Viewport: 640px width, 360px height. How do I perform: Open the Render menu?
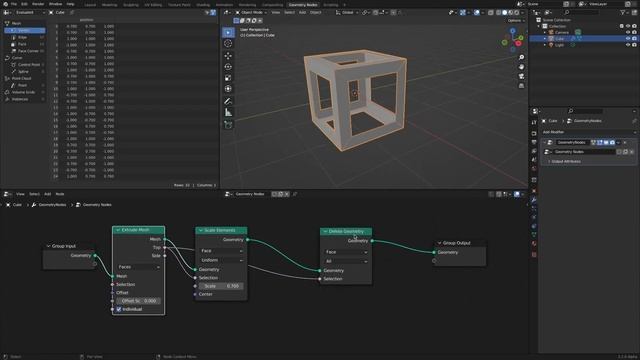point(38,4)
